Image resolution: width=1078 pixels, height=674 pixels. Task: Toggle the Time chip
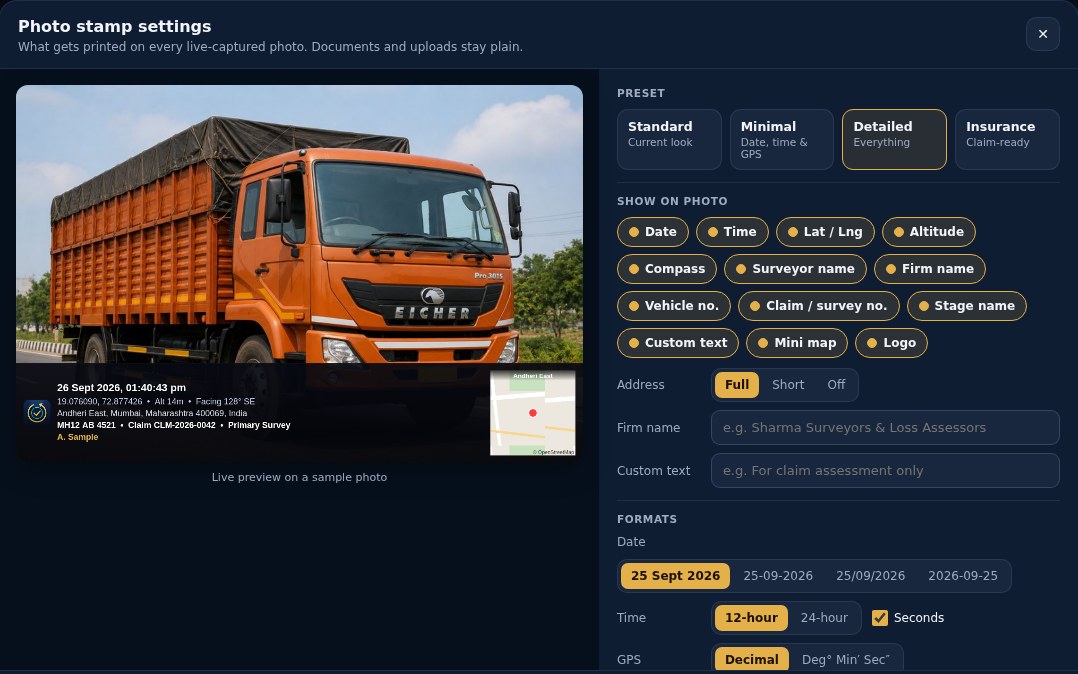pyautogui.click(x=732, y=232)
